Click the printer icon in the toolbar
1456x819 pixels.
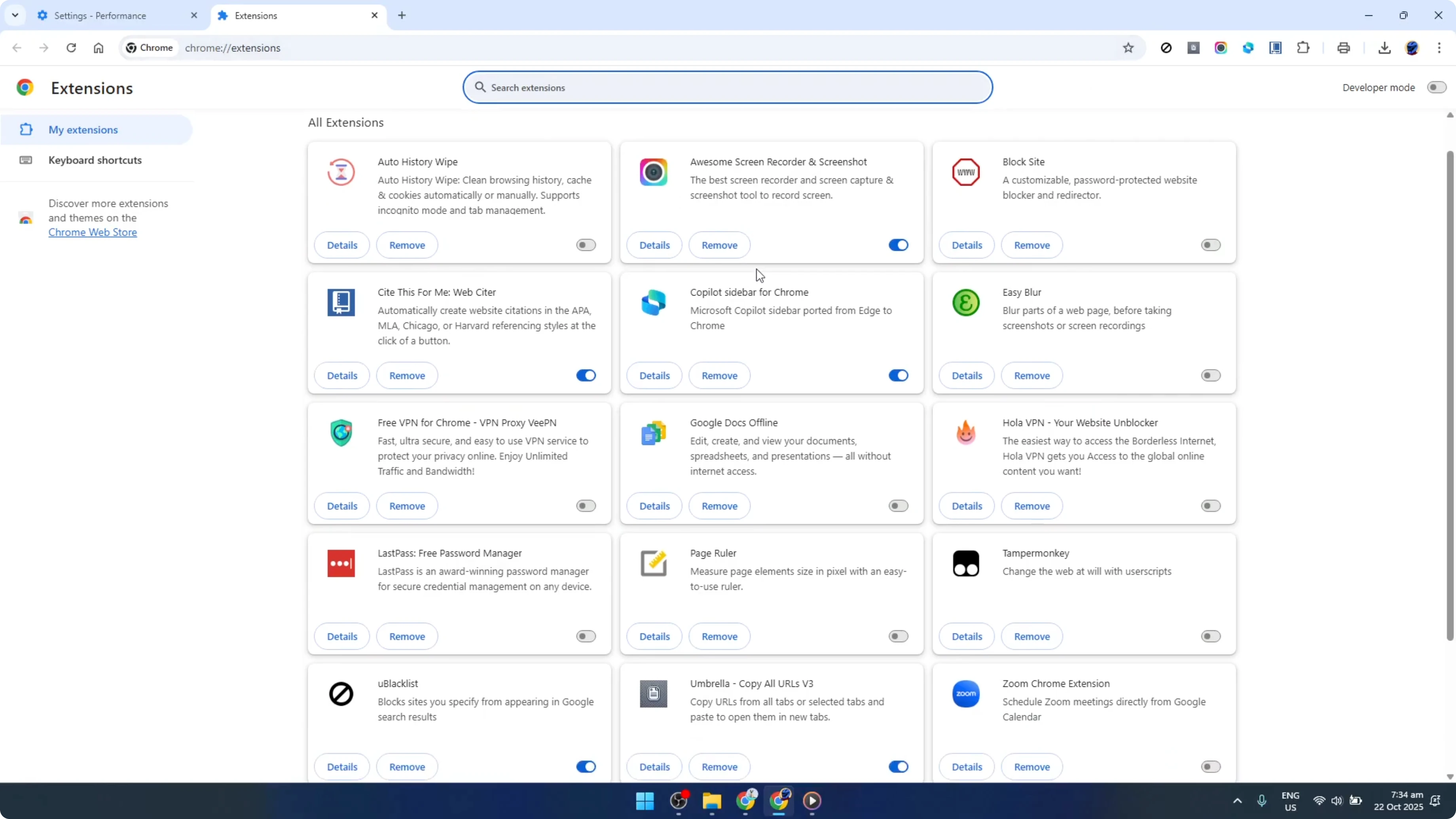[1344, 48]
